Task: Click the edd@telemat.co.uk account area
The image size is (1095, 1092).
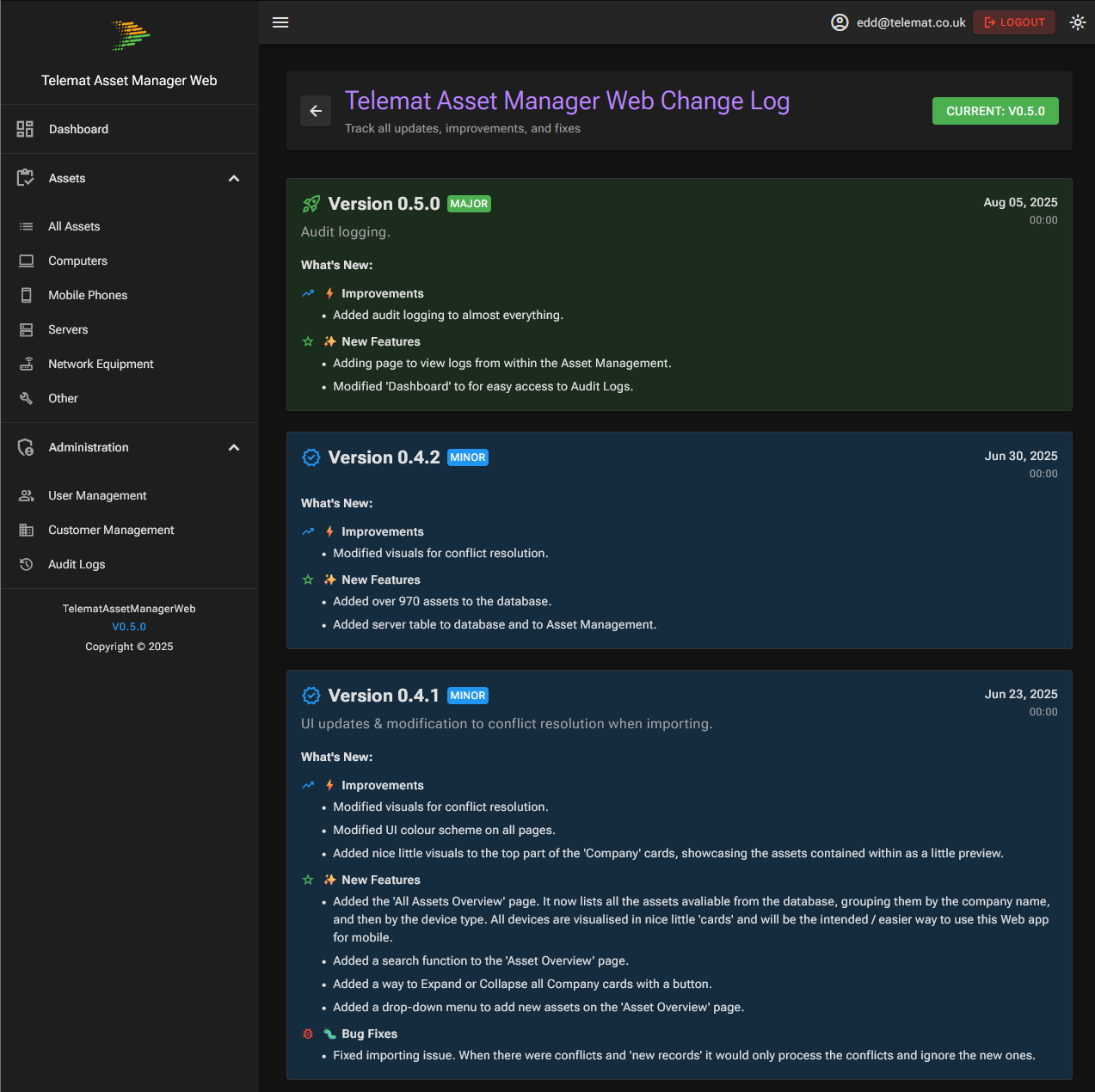Action: point(899,22)
